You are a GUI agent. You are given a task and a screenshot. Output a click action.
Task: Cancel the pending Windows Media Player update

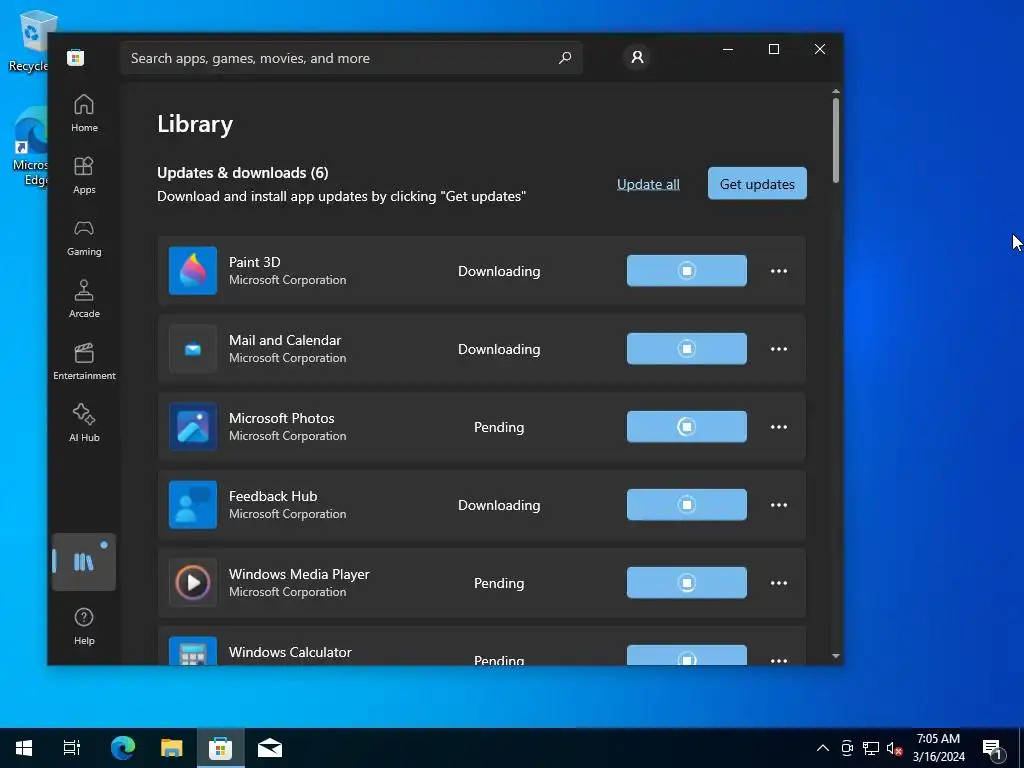click(x=686, y=583)
